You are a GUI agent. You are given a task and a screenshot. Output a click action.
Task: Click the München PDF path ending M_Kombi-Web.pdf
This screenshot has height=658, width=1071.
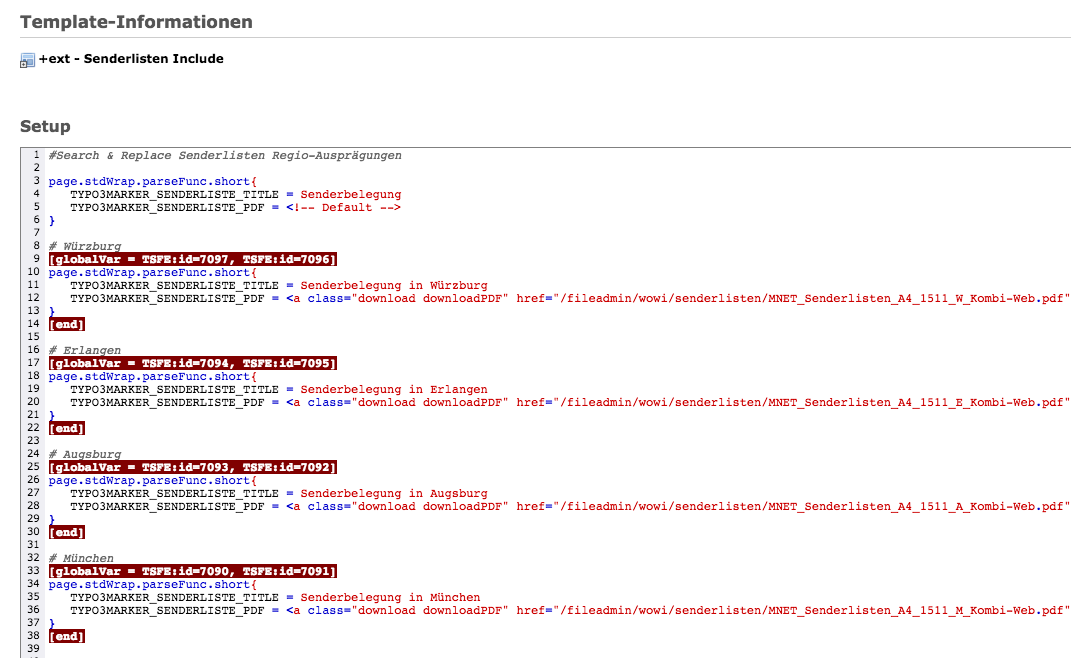pyautogui.click(x=811, y=610)
